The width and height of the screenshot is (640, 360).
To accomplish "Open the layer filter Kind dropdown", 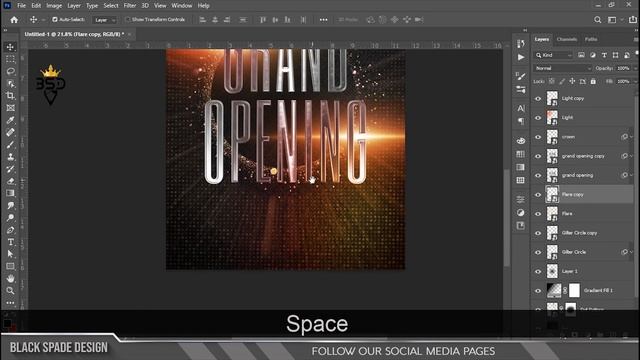I will point(553,55).
